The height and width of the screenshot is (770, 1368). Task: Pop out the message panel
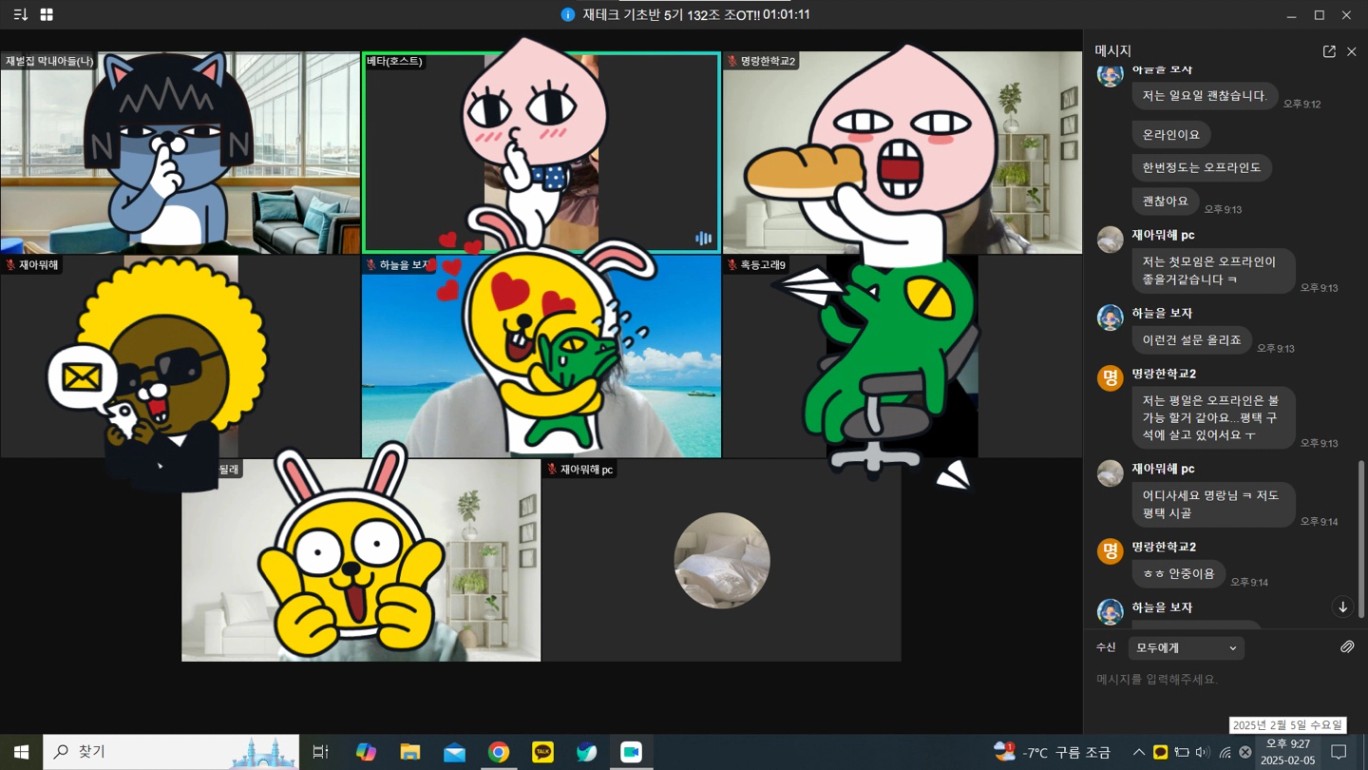(x=1329, y=51)
